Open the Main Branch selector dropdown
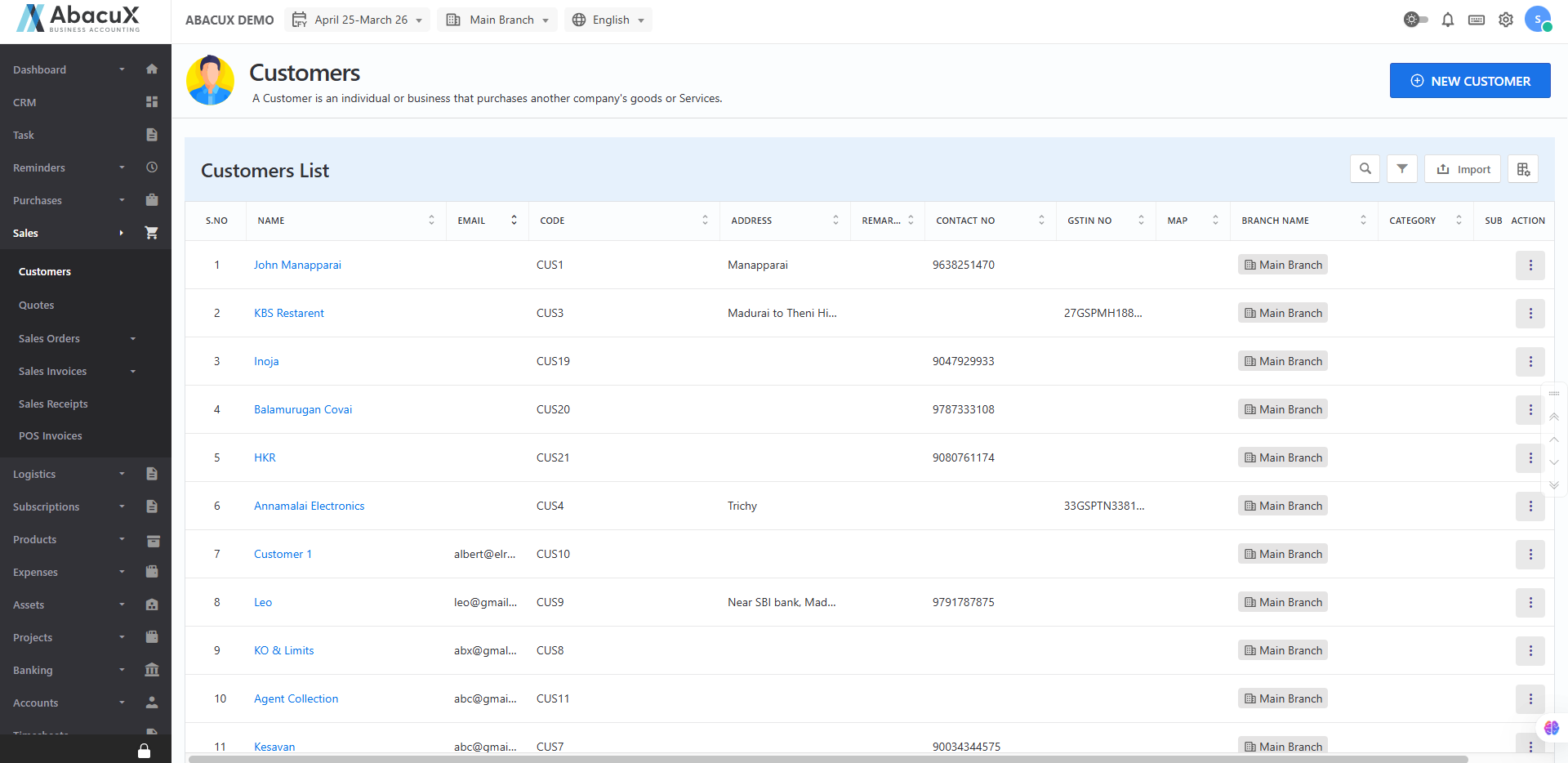 (x=497, y=20)
